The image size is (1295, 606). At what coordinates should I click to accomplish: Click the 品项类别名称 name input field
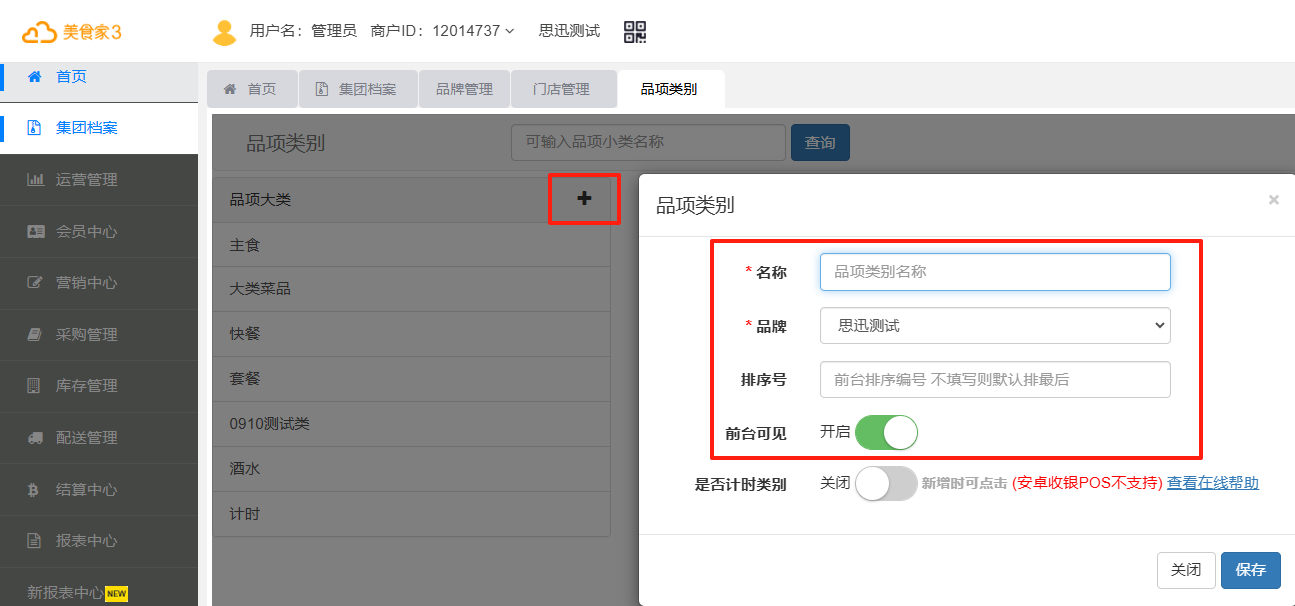[994, 272]
